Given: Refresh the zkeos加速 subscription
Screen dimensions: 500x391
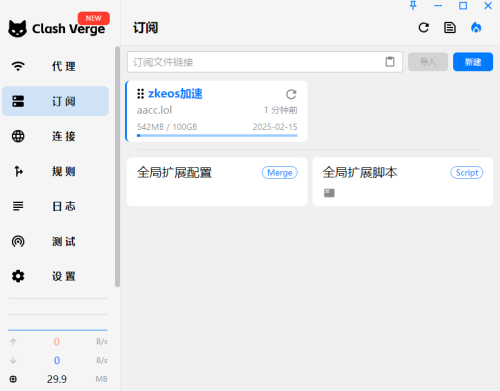Looking at the screenshot, I should point(291,94).
